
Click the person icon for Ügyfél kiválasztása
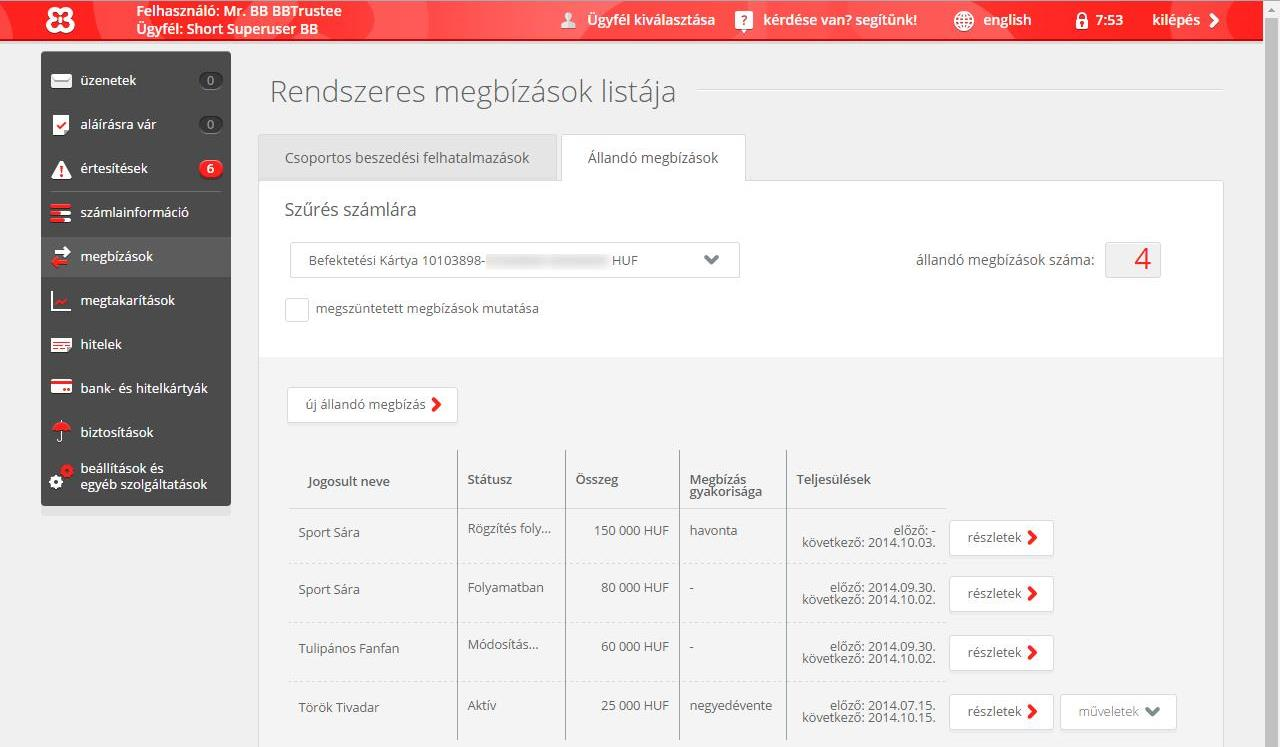pos(568,20)
